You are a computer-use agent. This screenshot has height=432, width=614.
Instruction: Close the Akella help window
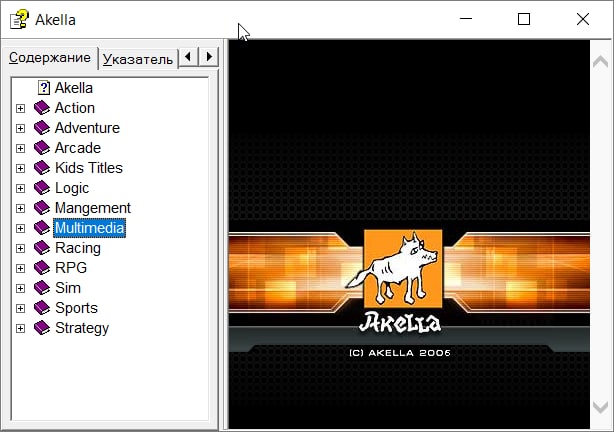click(583, 19)
